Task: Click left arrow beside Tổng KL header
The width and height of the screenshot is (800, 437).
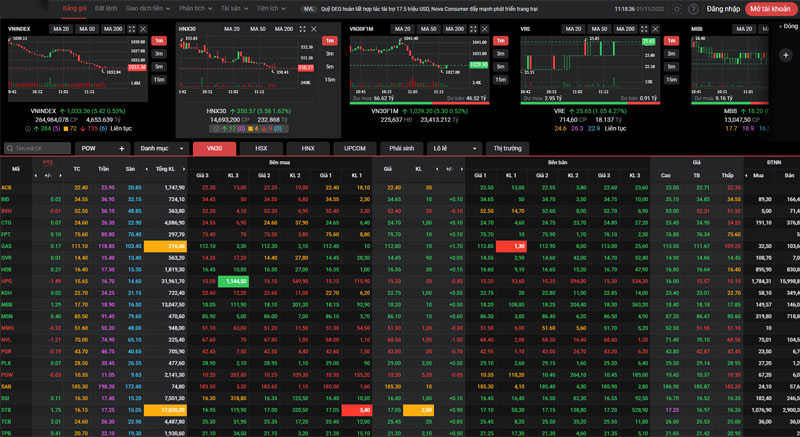Action: click(147, 169)
